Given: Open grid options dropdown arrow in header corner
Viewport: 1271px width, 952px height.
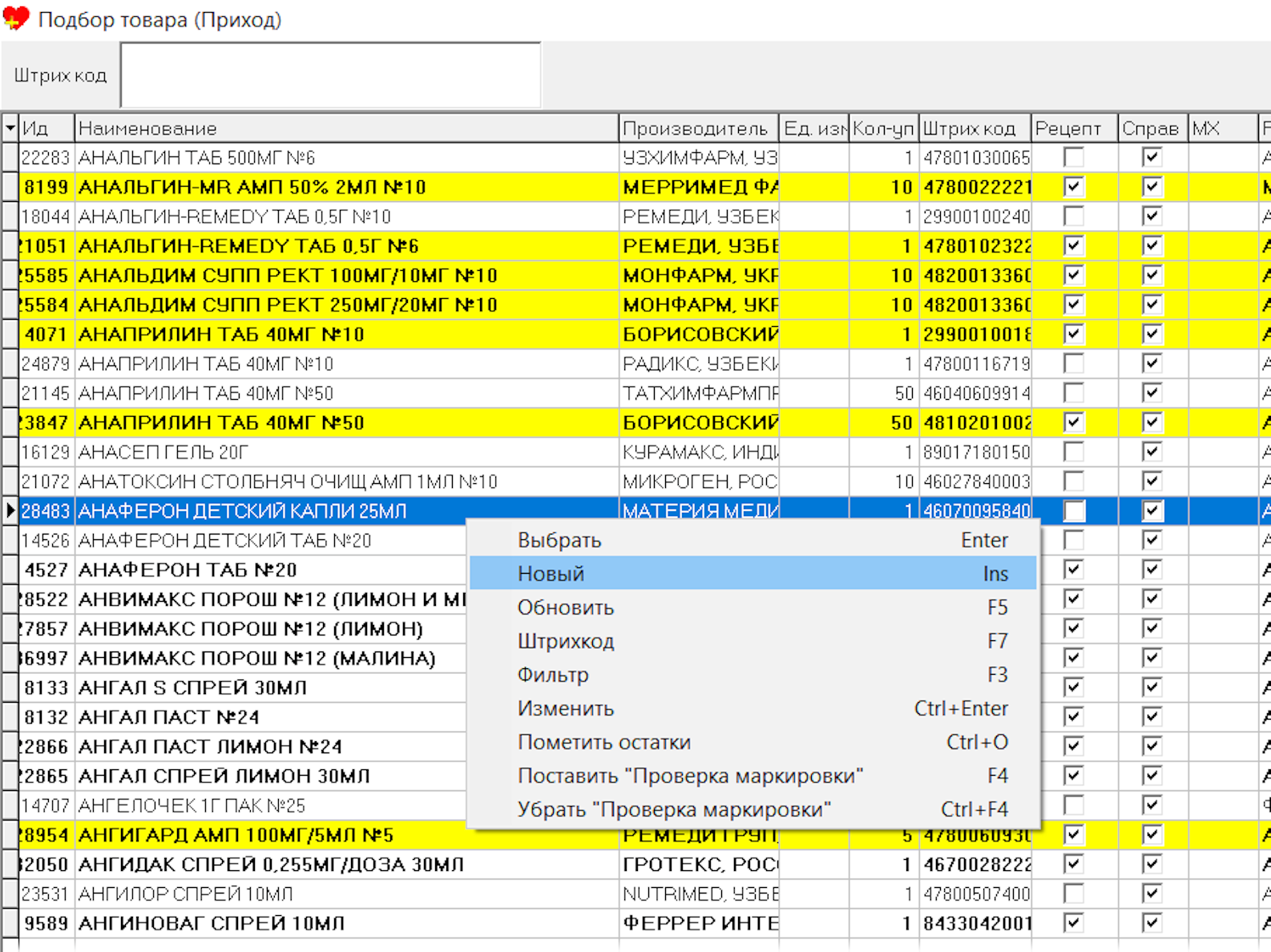Looking at the screenshot, I should click(10, 128).
